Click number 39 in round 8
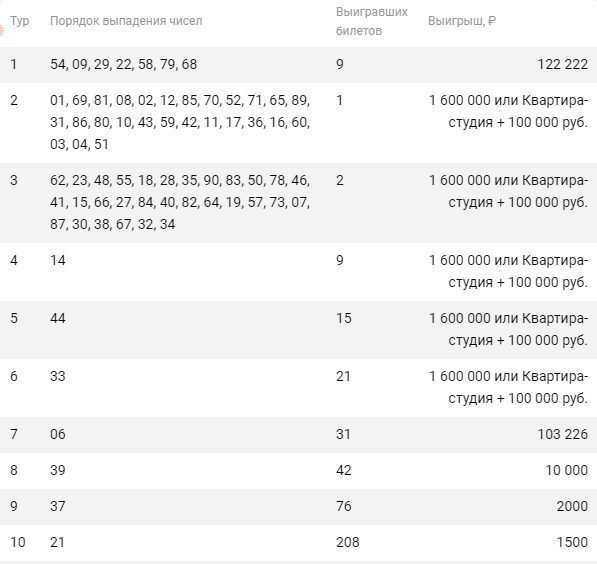 coord(58,470)
